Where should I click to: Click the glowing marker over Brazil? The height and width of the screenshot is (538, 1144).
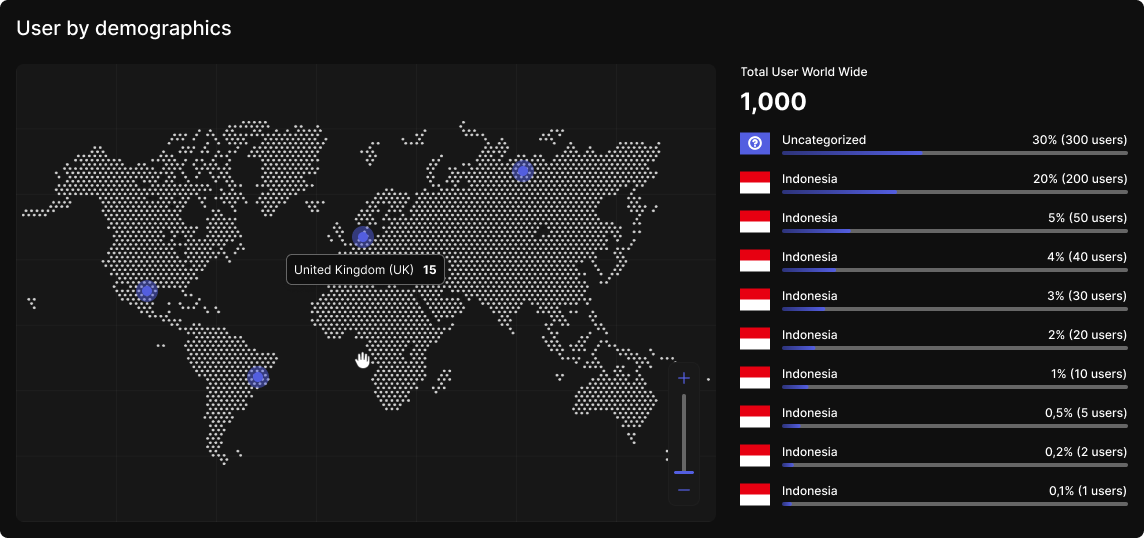point(258,377)
